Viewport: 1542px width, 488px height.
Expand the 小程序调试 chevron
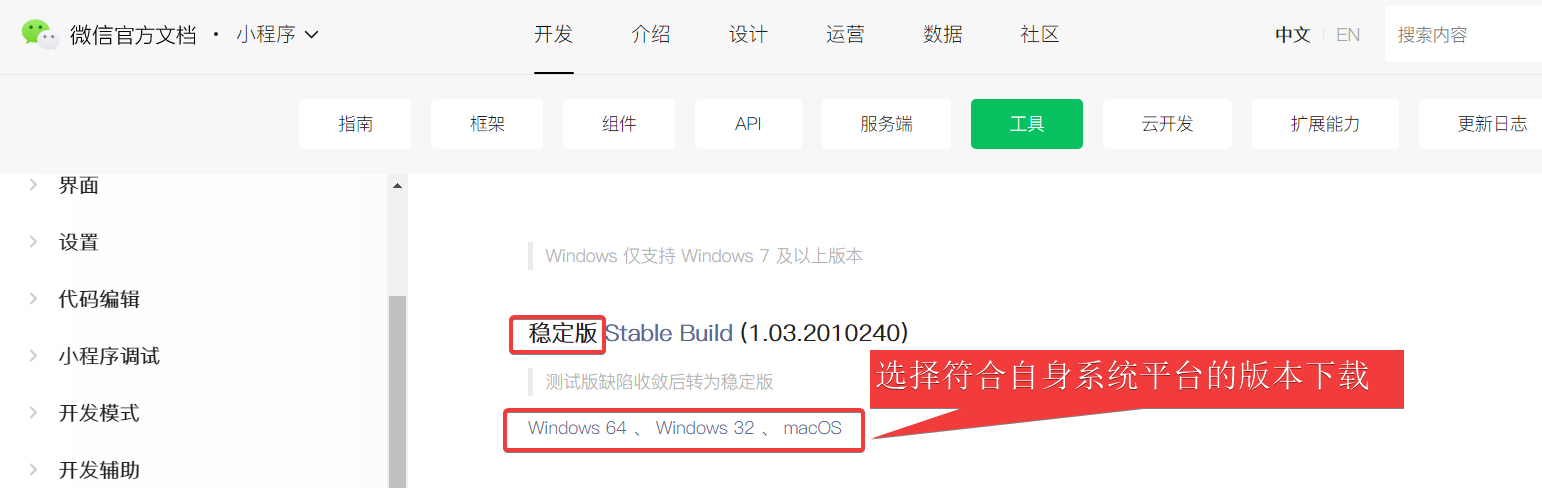pyautogui.click(x=33, y=356)
